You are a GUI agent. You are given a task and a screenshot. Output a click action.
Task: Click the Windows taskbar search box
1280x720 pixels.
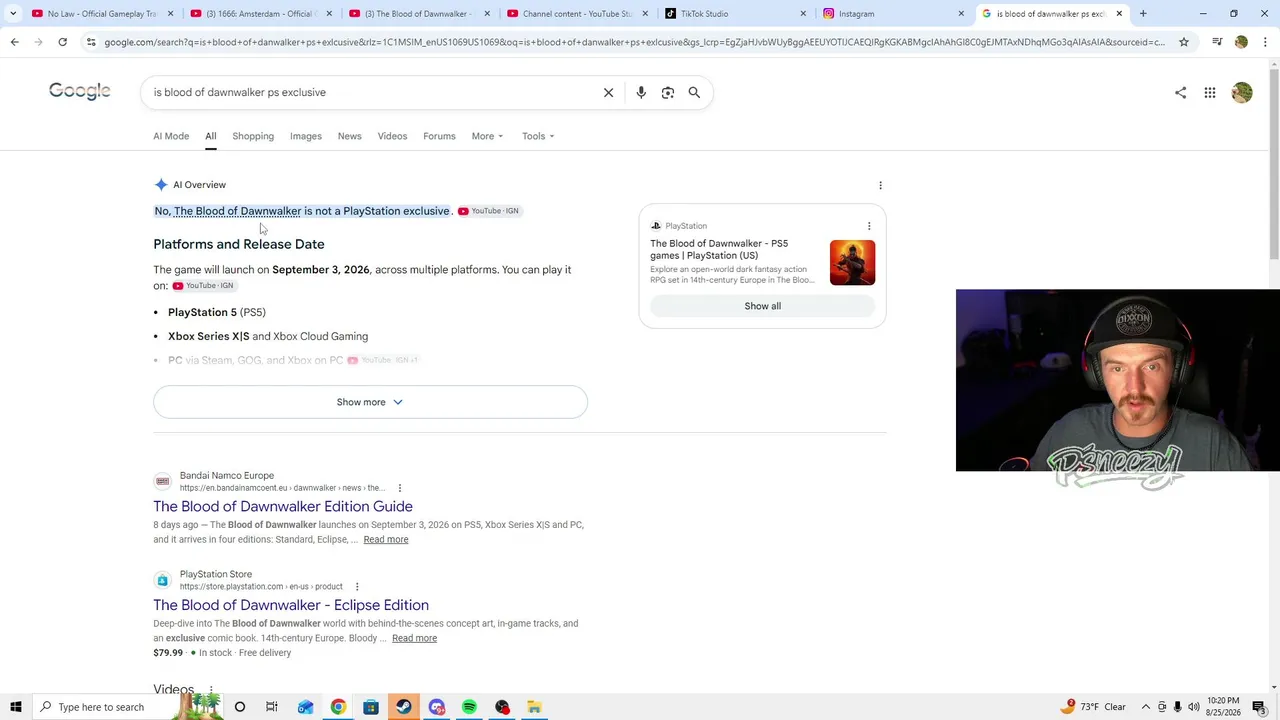coord(101,707)
